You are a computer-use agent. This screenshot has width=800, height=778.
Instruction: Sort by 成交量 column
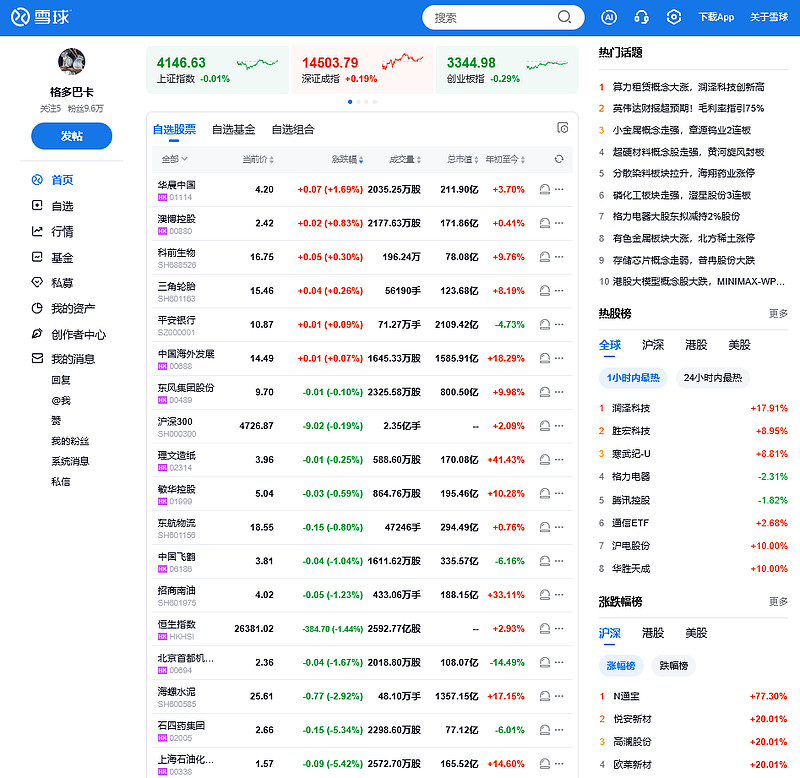click(405, 159)
